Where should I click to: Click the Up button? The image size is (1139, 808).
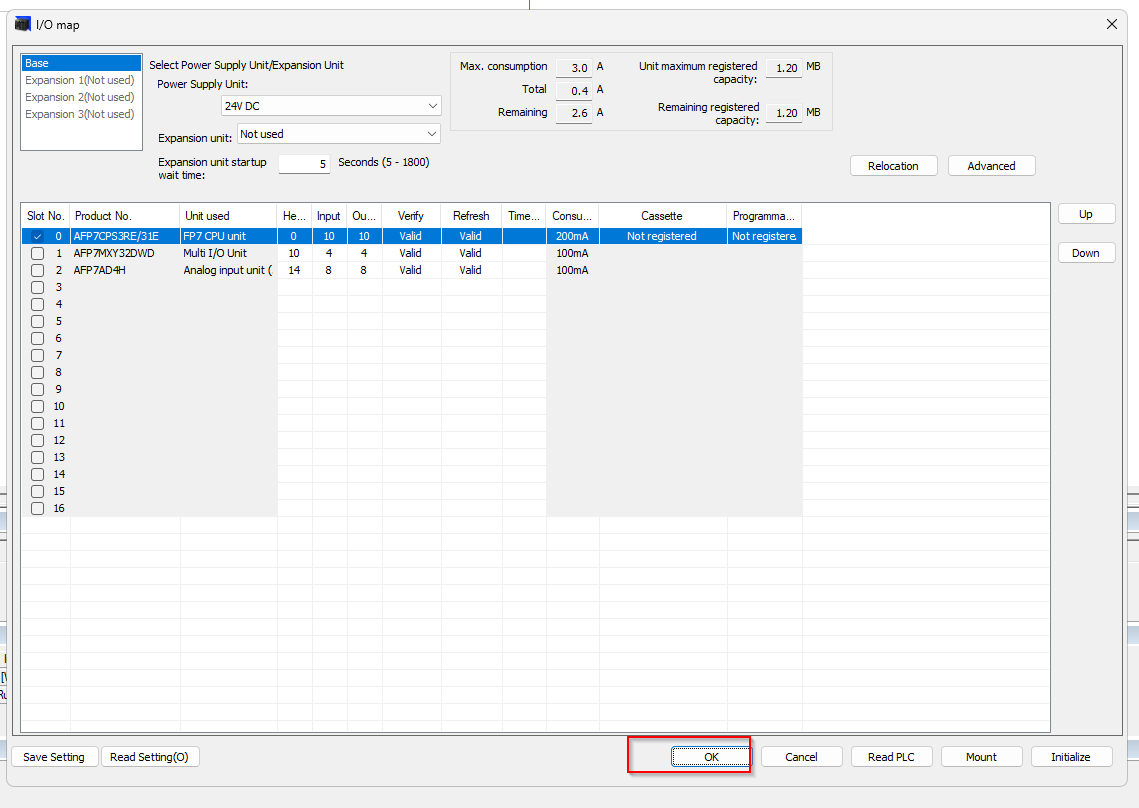point(1086,214)
